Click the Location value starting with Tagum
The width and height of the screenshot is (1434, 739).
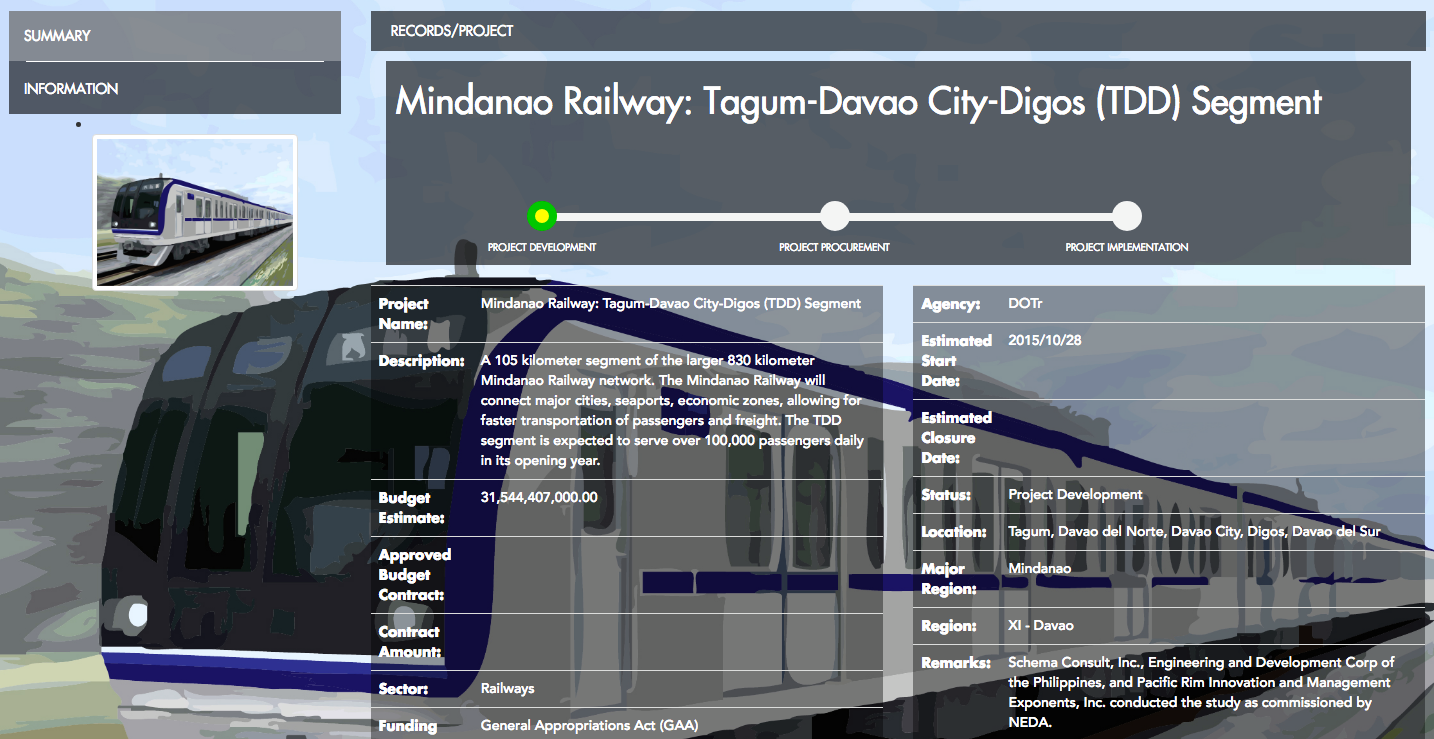[1194, 532]
